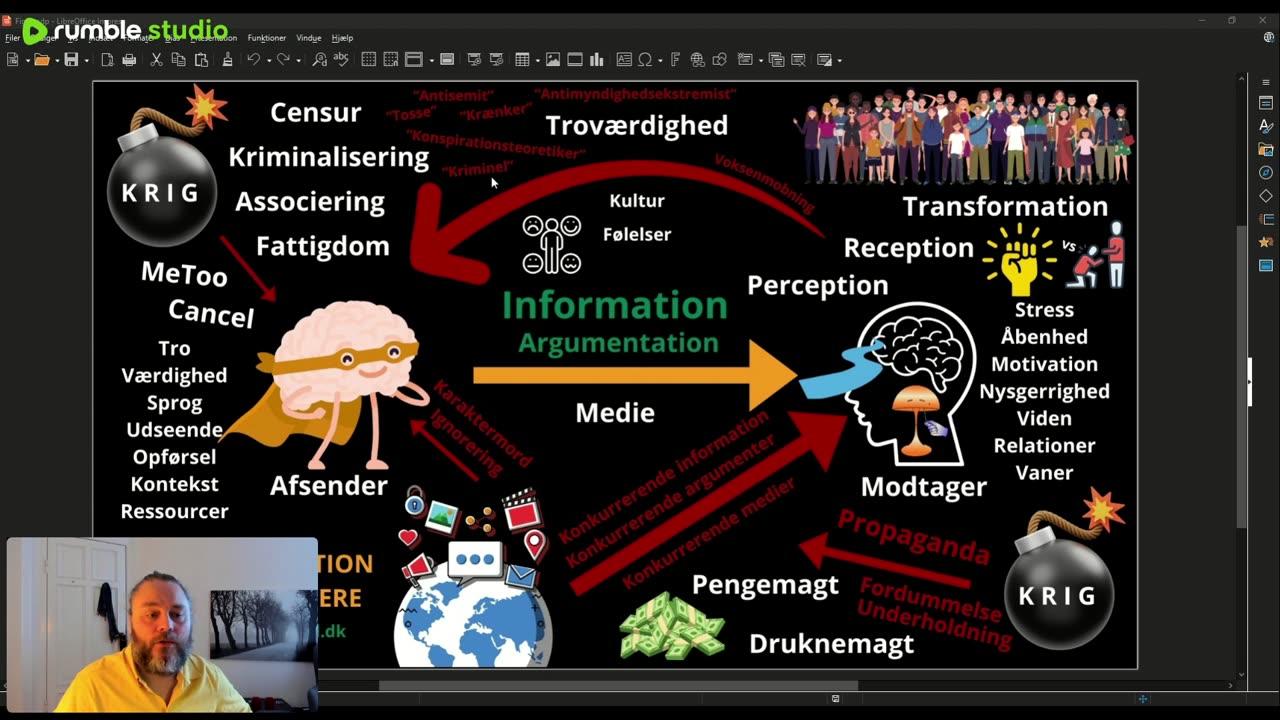Image resolution: width=1280 pixels, height=720 pixels.
Task: Open the Vindue menu
Action: point(309,38)
